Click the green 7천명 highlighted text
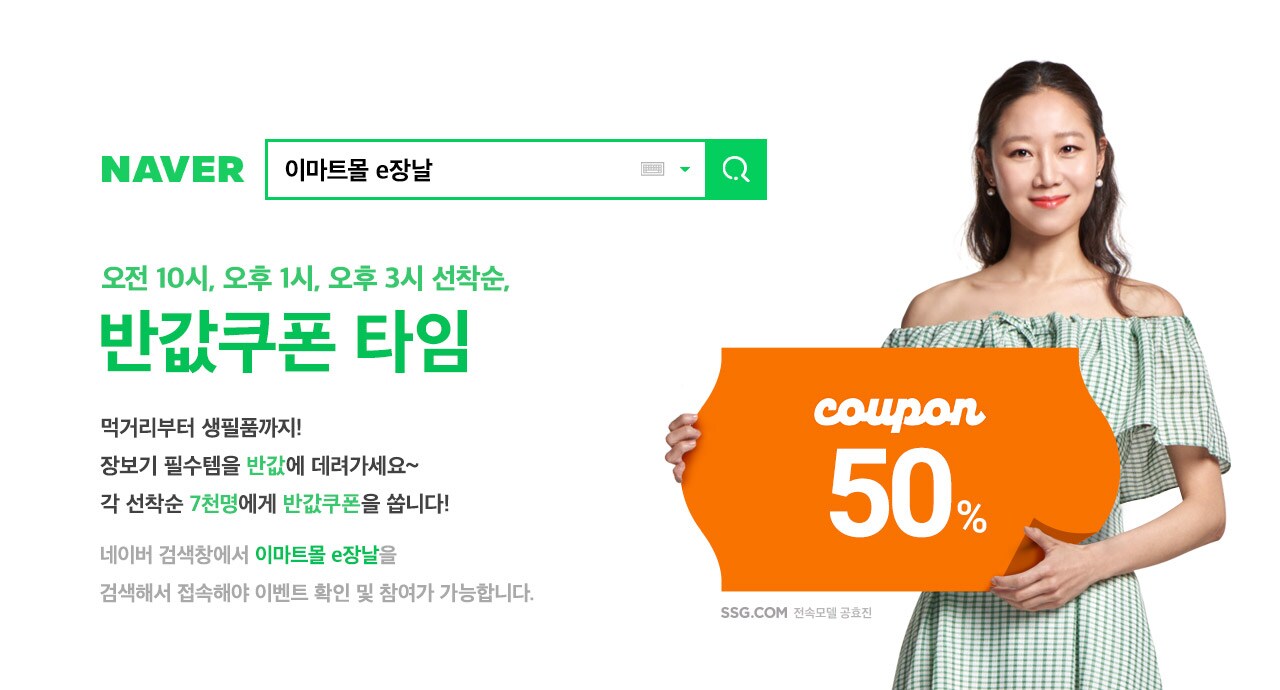 pyautogui.click(x=213, y=504)
